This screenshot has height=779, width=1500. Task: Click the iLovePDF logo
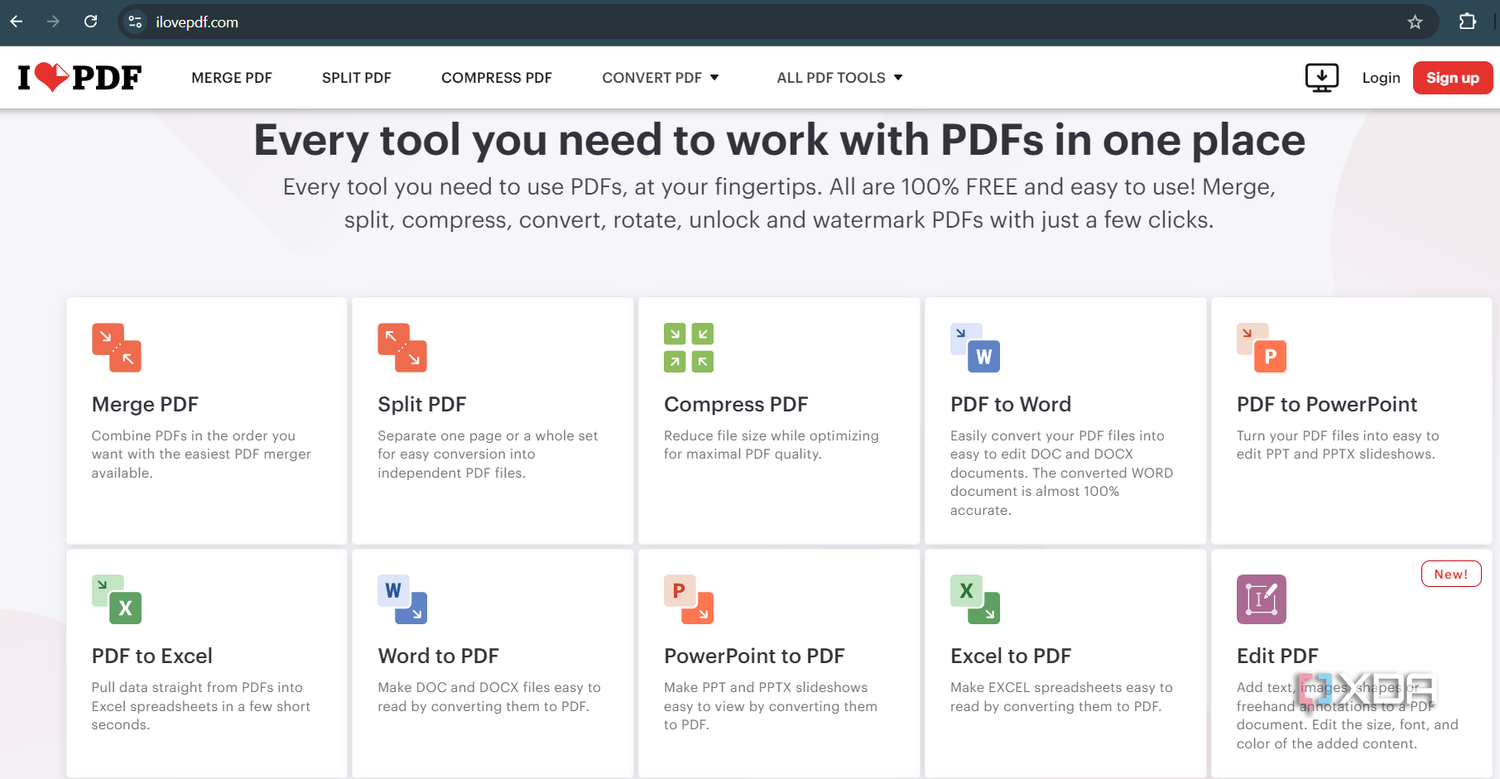tap(79, 77)
